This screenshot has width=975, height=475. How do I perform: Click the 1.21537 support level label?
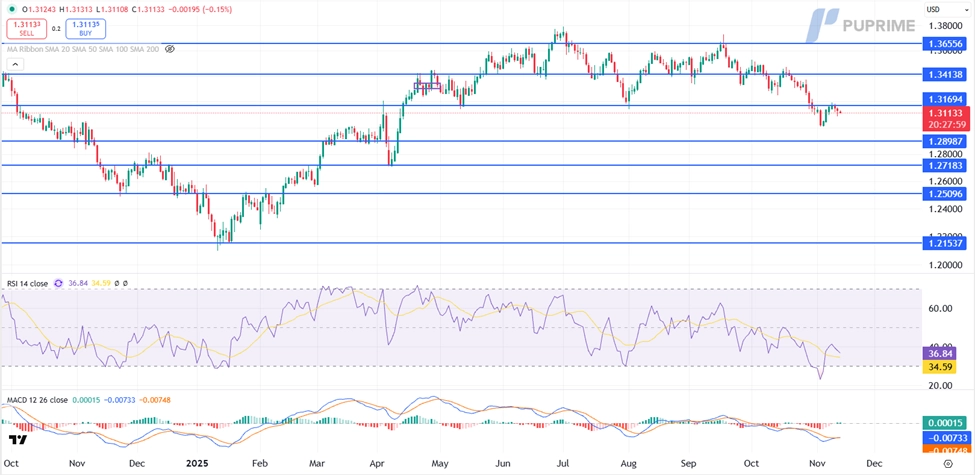click(945, 243)
